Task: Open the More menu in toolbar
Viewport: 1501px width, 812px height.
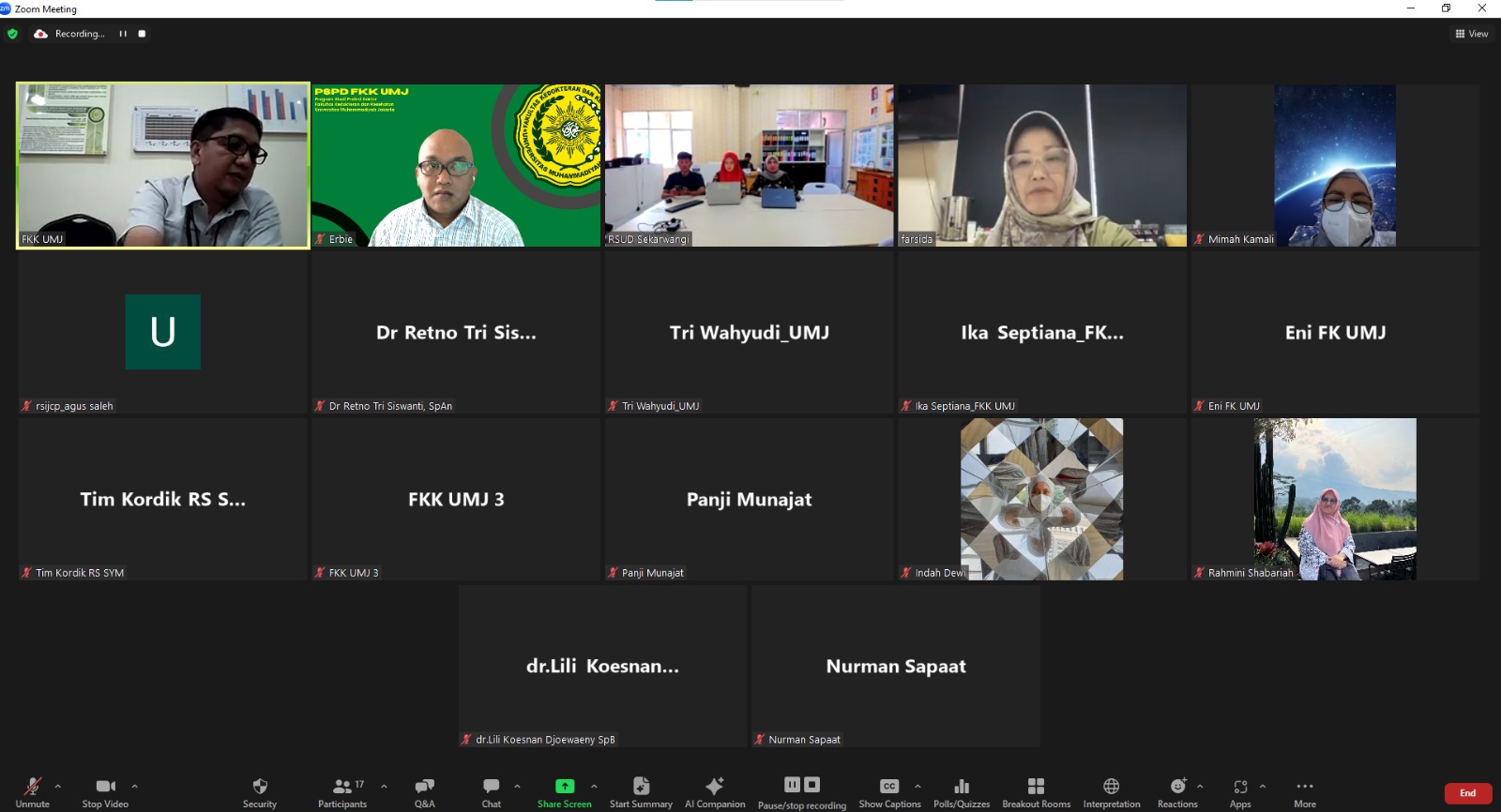Action: (1305, 792)
